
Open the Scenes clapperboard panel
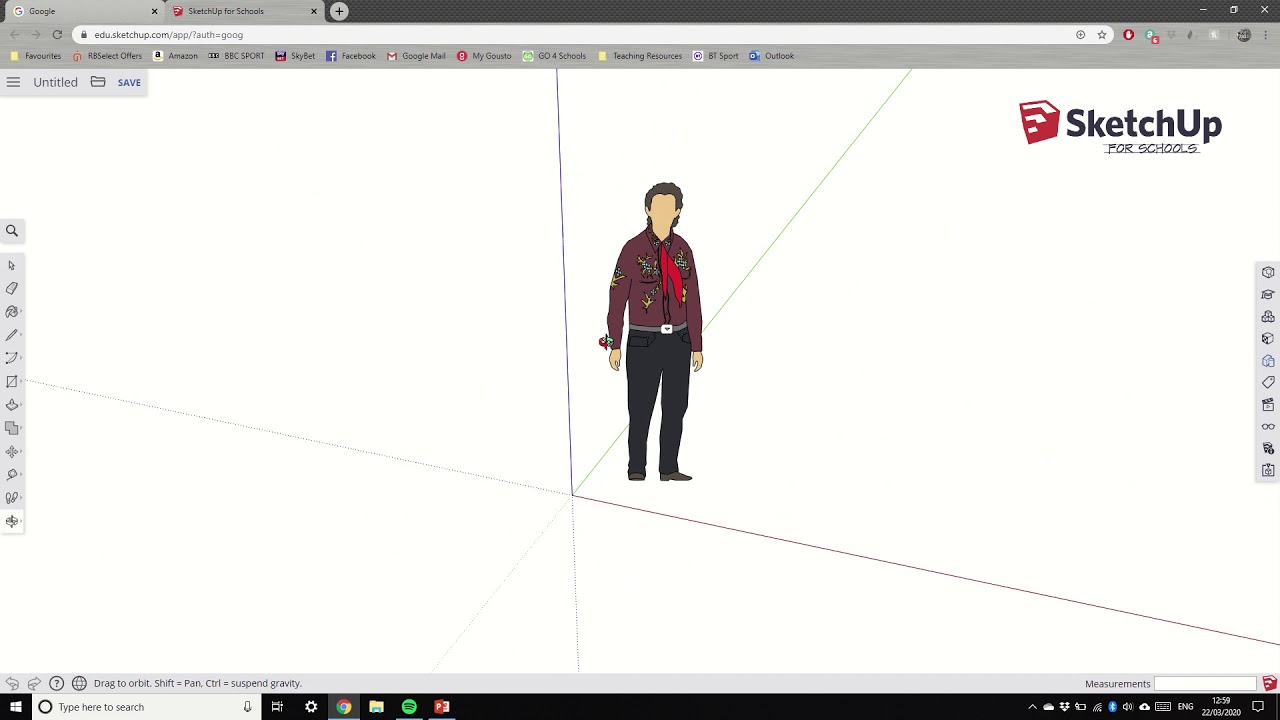point(1268,405)
